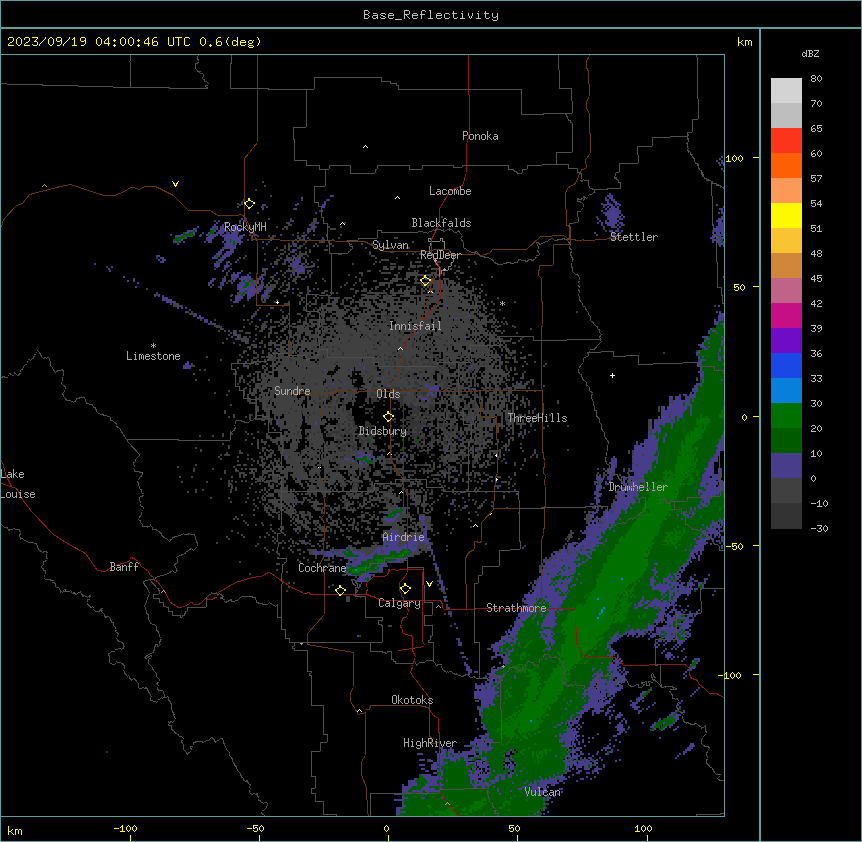Click the white plus marker north of Drumheller
The height and width of the screenshot is (842, 862).
click(x=612, y=375)
